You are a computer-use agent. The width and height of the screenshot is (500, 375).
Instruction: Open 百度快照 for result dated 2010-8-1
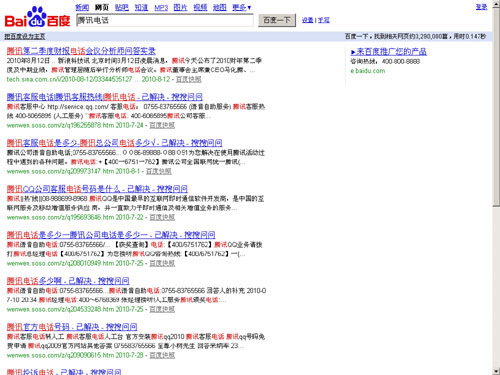159,171
